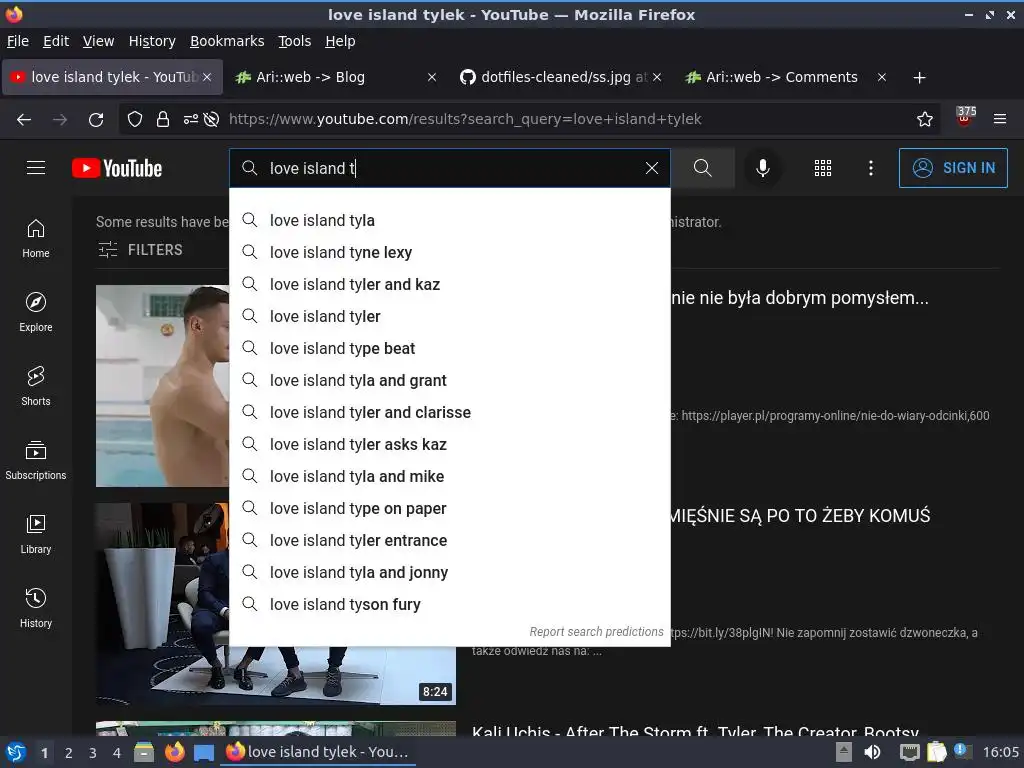Viewport: 1024px width, 768px height.
Task: Click the tracking protection shield icon
Action: click(135, 120)
